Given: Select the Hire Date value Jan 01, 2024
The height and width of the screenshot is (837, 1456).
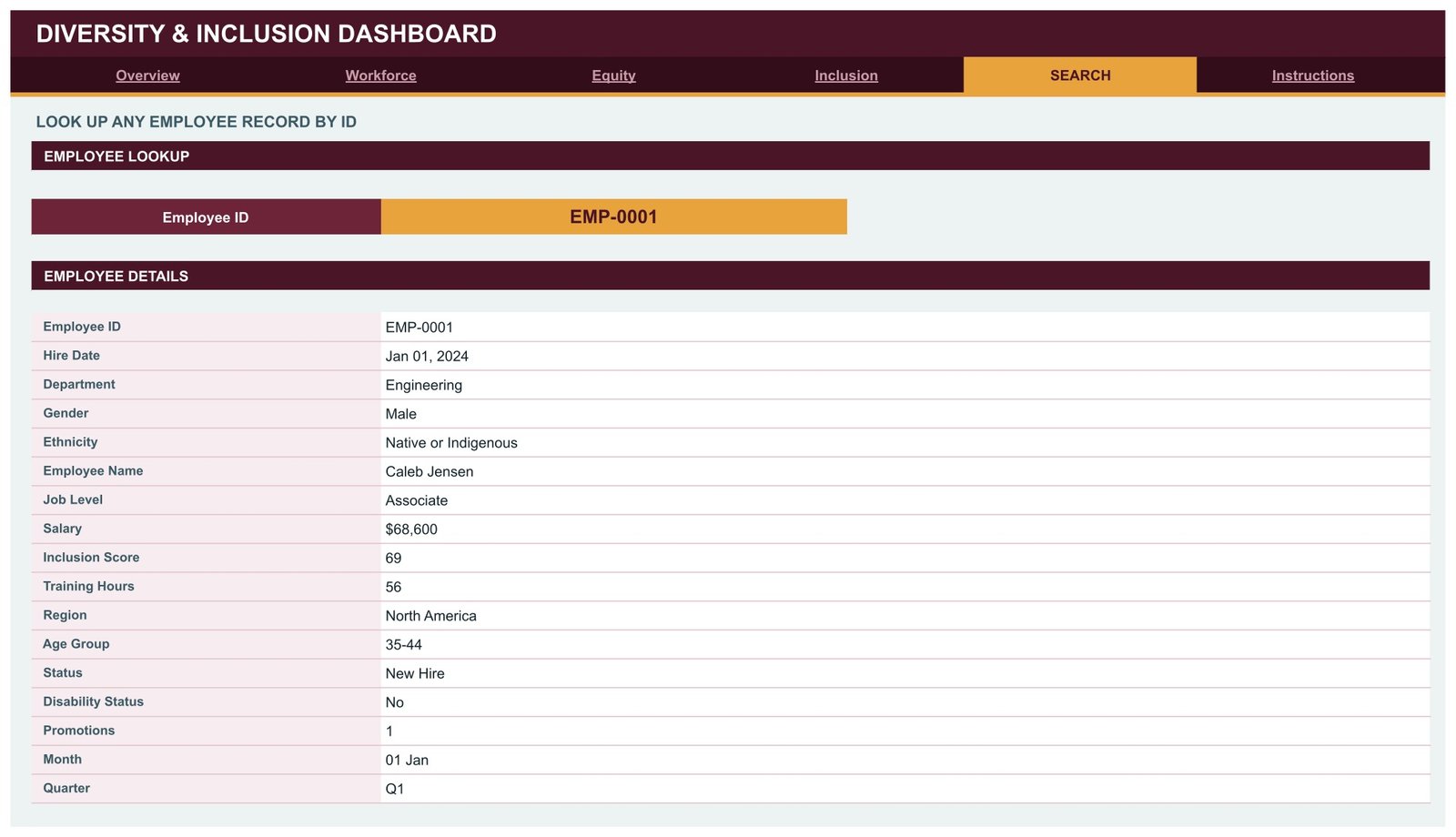Looking at the screenshot, I should 427,356.
